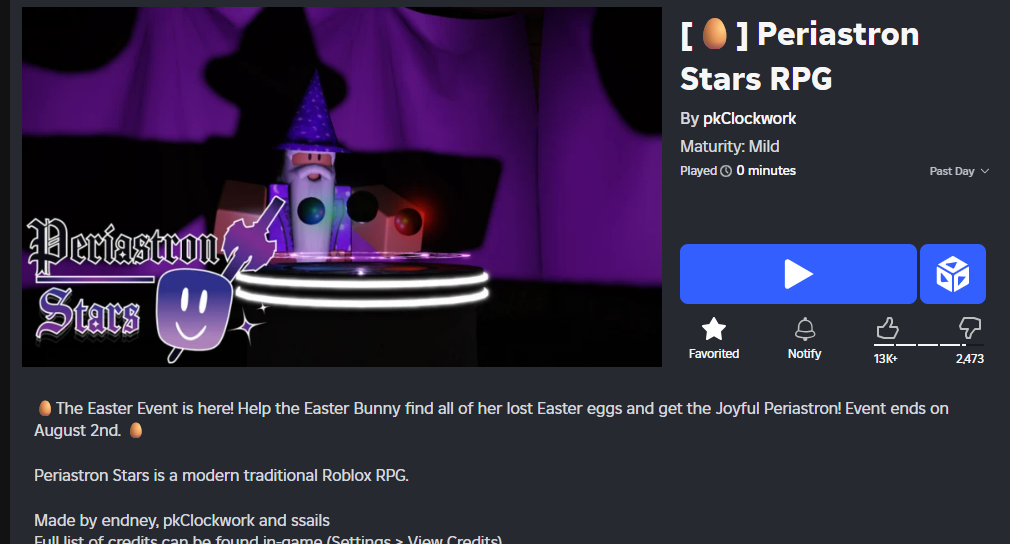The height and width of the screenshot is (544, 1010).
Task: Click the 2,473 dislikes count
Action: [969, 359]
